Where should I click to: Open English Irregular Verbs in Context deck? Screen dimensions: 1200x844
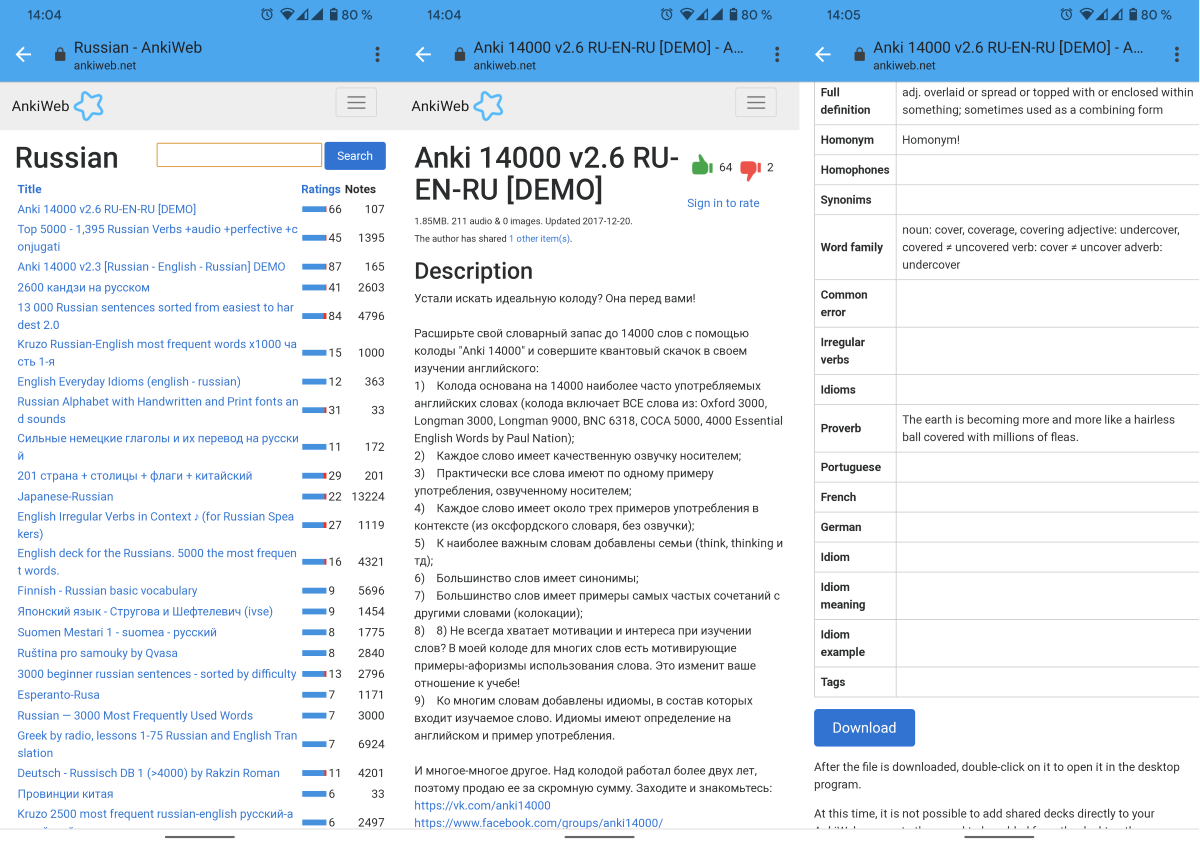[156, 525]
